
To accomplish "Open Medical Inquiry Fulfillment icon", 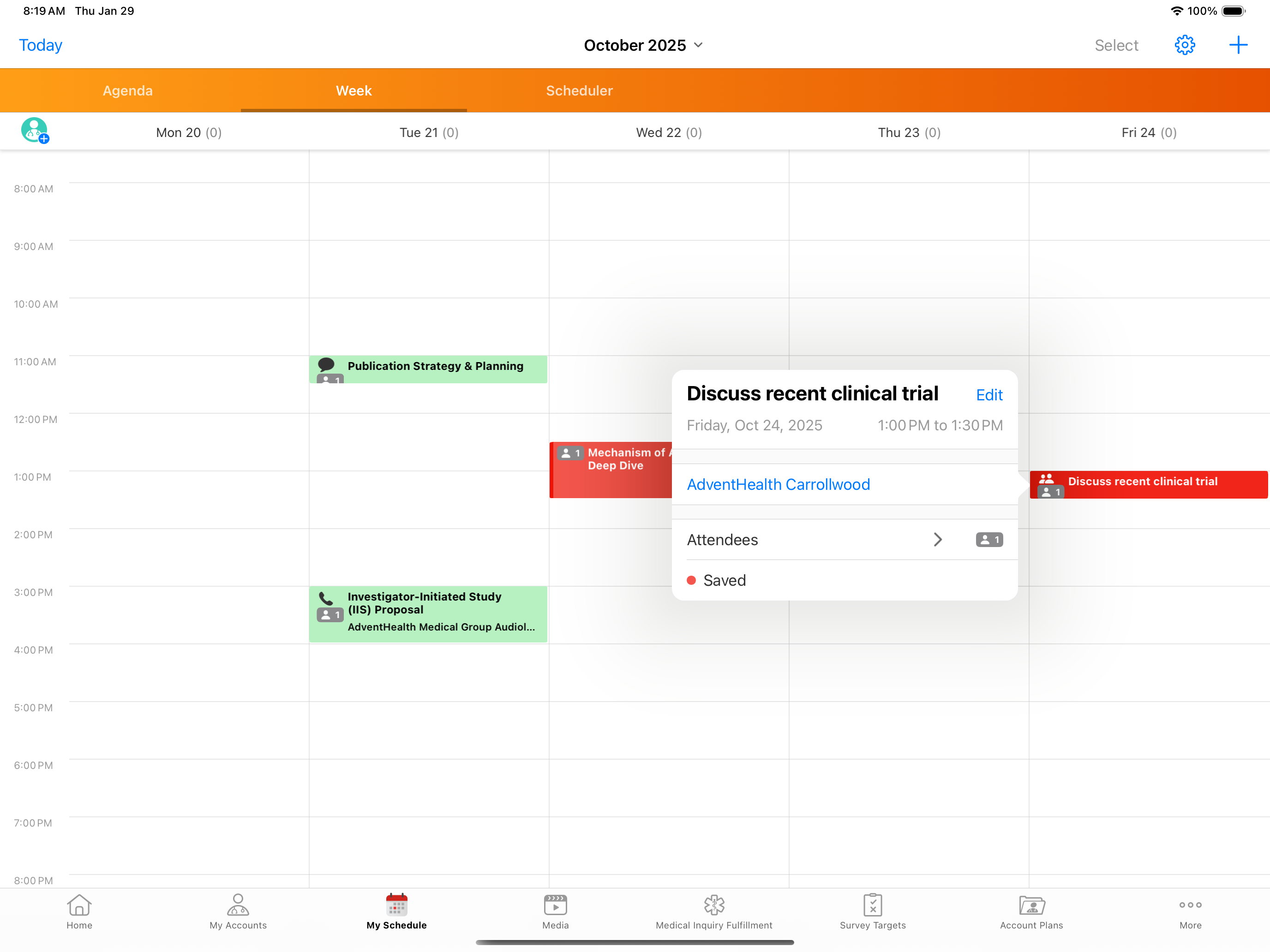I will (713, 905).
